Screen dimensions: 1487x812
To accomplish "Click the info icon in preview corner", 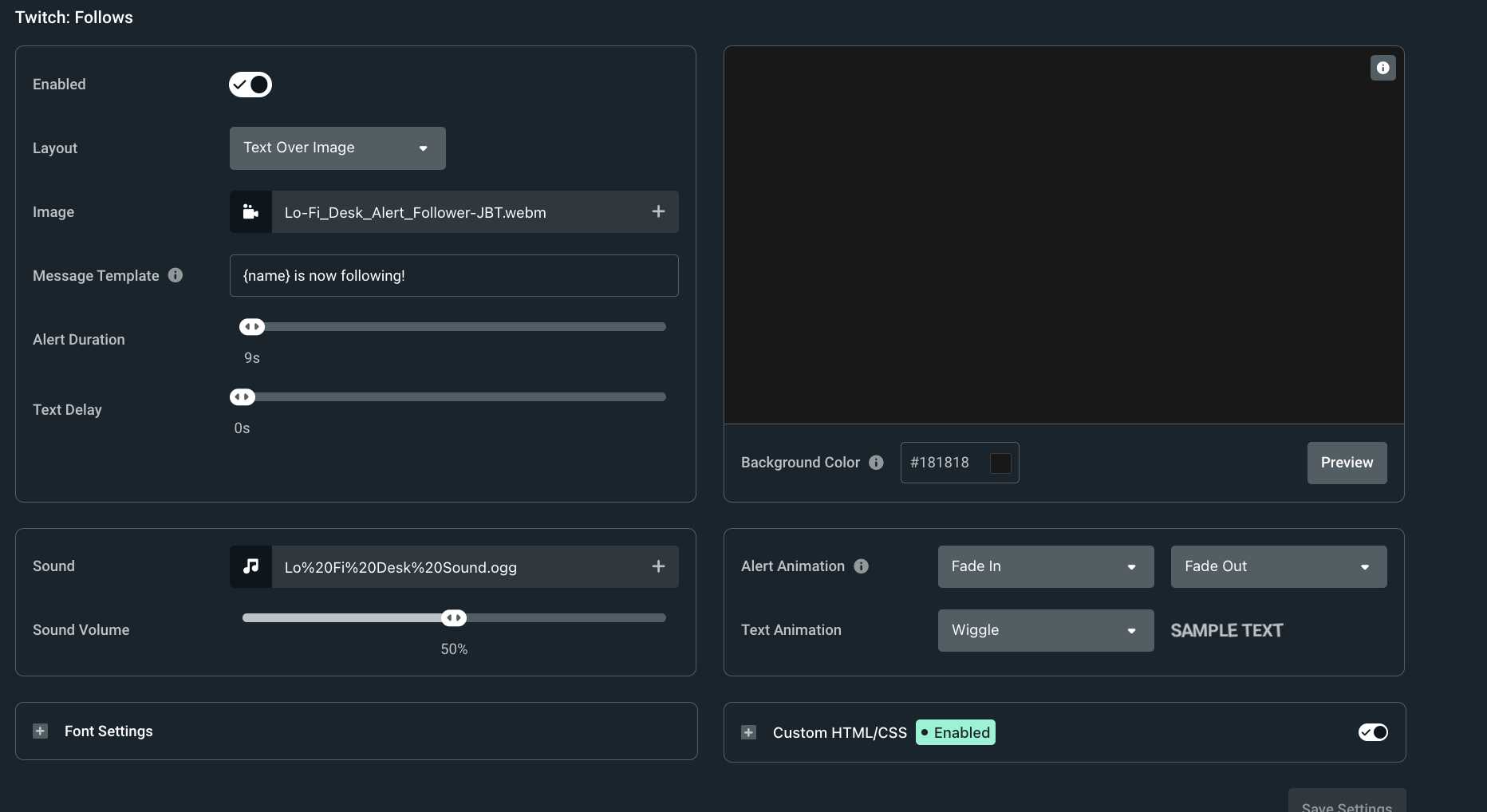I will pos(1382,68).
